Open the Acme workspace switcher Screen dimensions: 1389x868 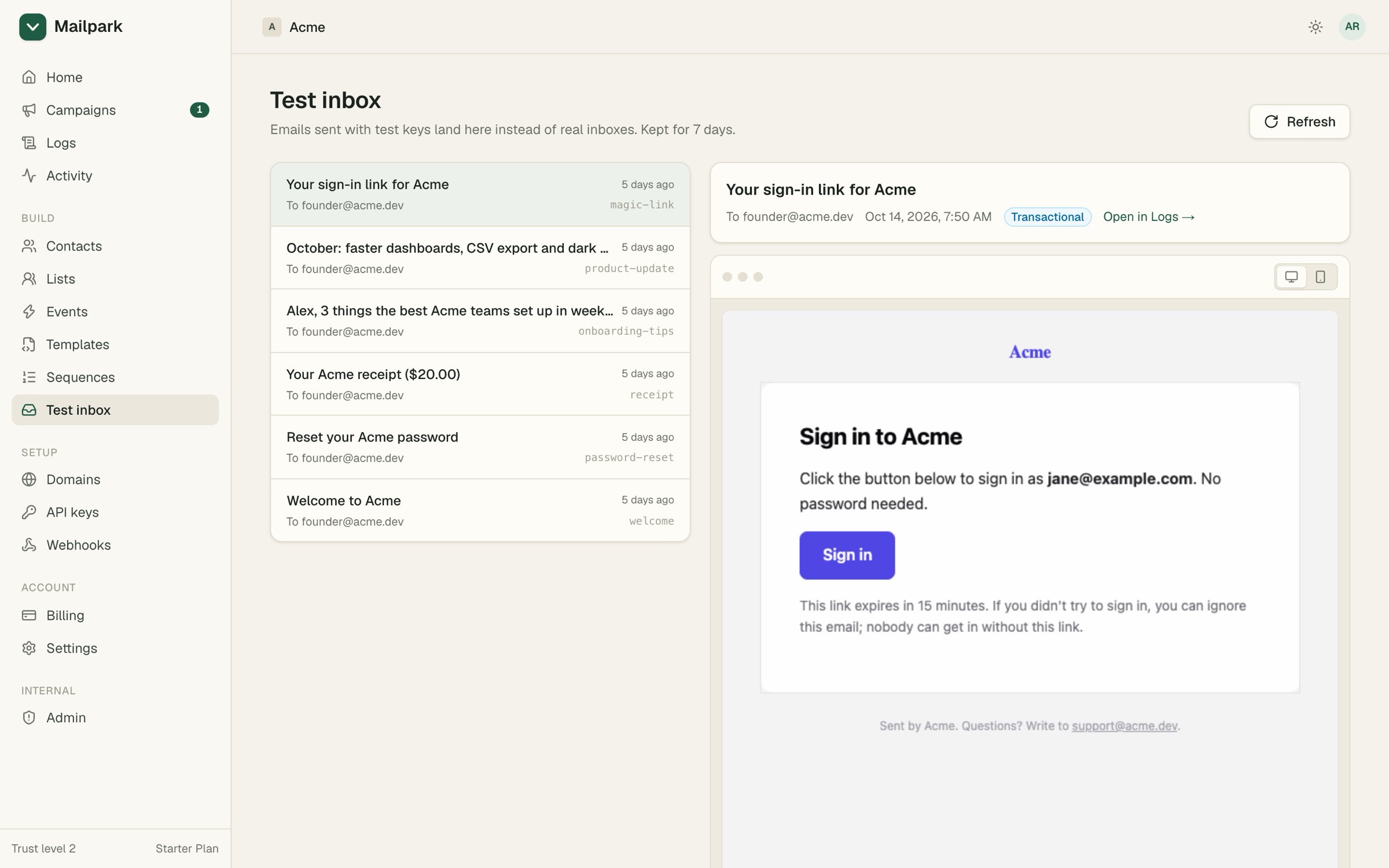click(x=294, y=27)
